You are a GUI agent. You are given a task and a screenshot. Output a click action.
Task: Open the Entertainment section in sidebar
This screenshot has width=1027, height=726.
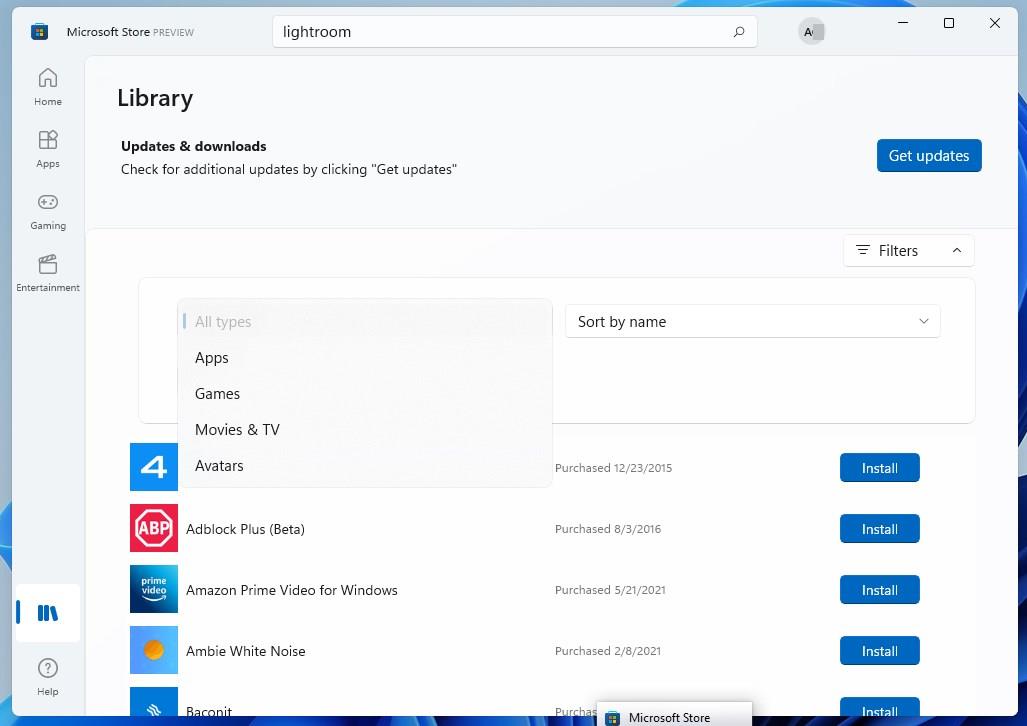48,273
